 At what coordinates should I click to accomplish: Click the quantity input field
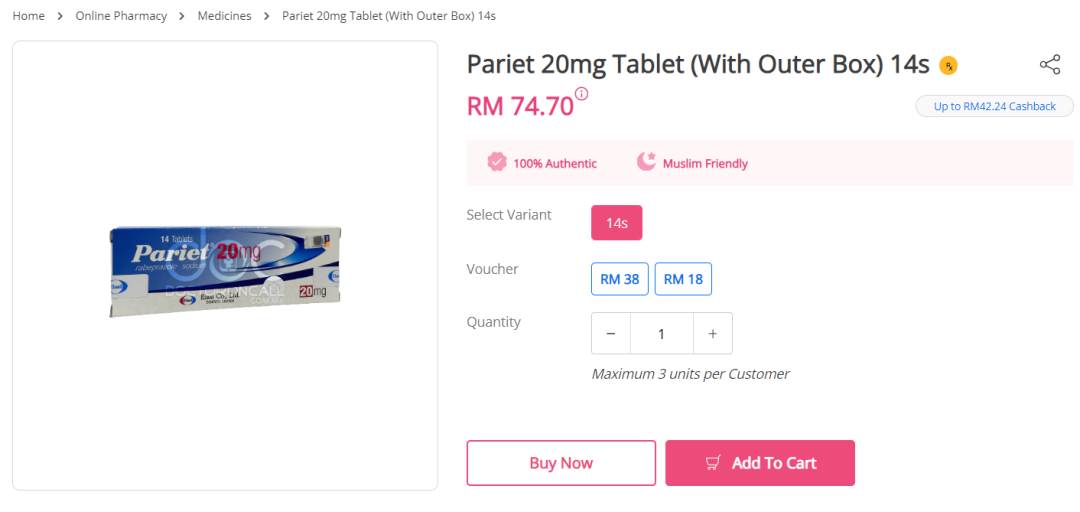pyautogui.click(x=661, y=334)
